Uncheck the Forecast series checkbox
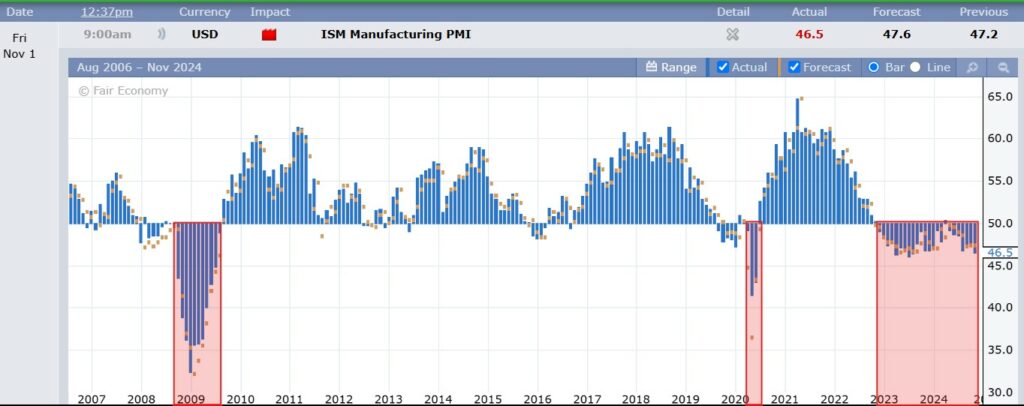 click(x=794, y=67)
